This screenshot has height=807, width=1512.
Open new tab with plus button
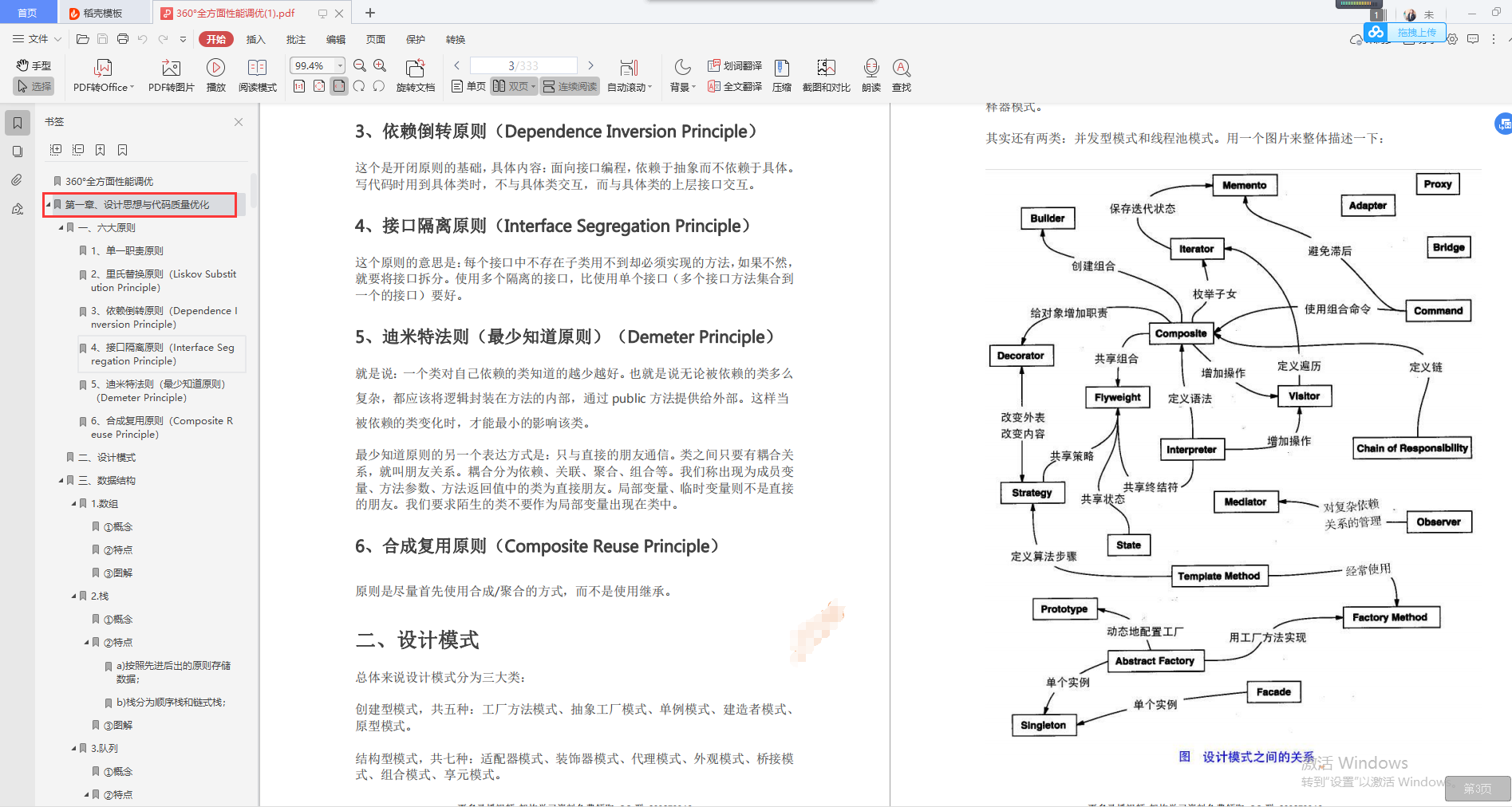click(x=370, y=13)
